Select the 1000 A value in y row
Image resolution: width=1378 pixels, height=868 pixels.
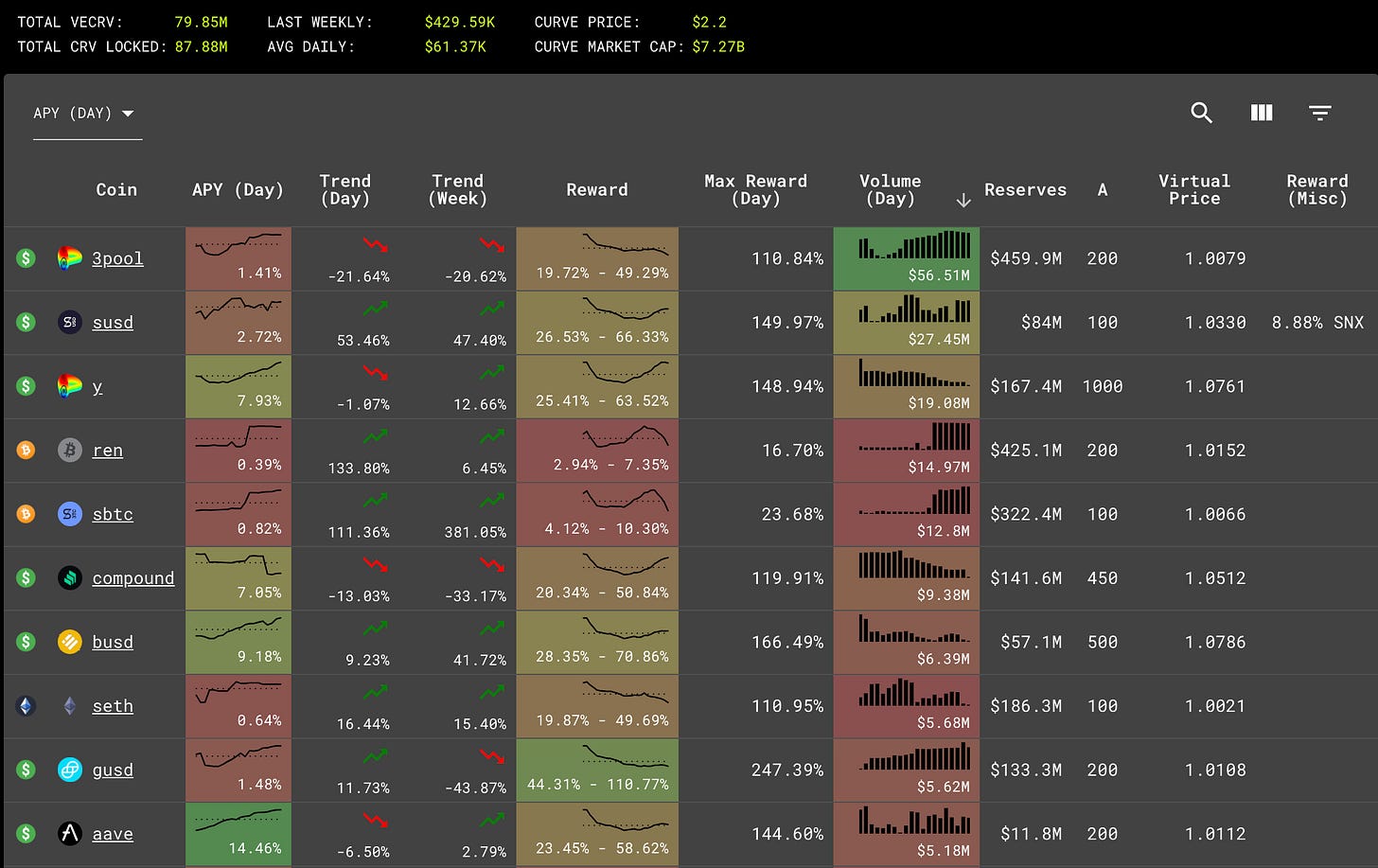(1103, 386)
